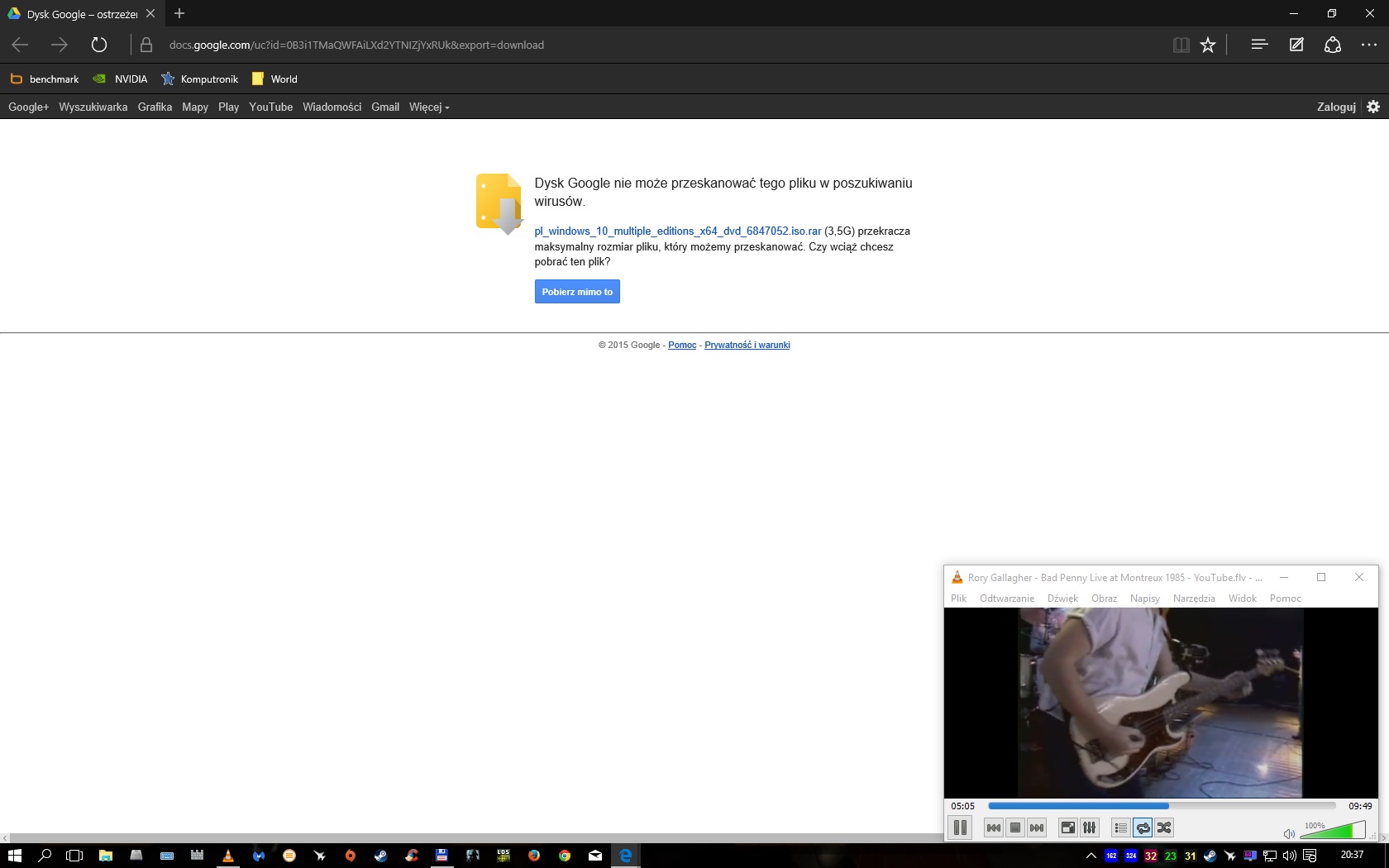Open the Pomoc footer link

pos(682,346)
